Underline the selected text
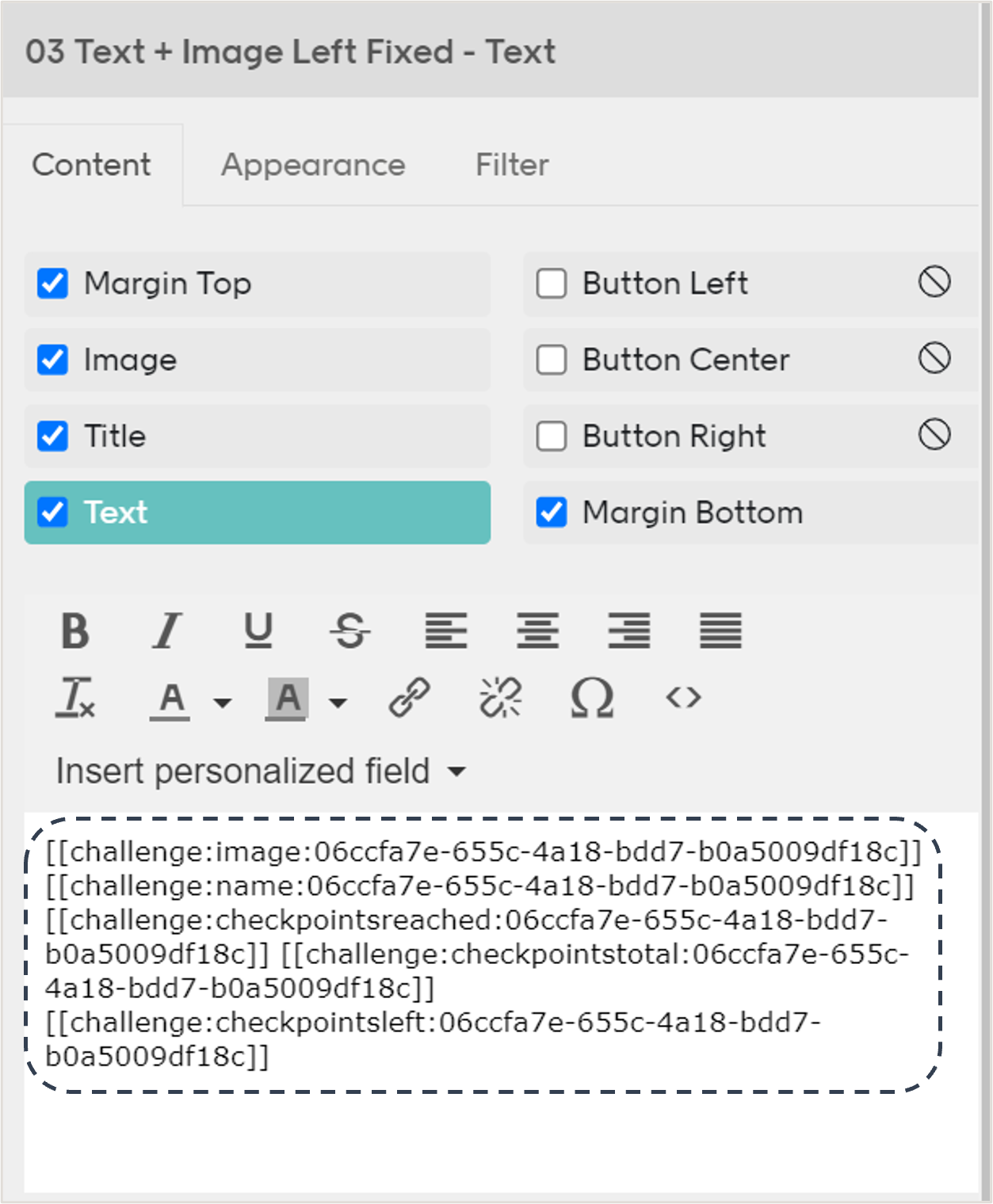Image resolution: width=993 pixels, height=1204 pixels. point(258,631)
